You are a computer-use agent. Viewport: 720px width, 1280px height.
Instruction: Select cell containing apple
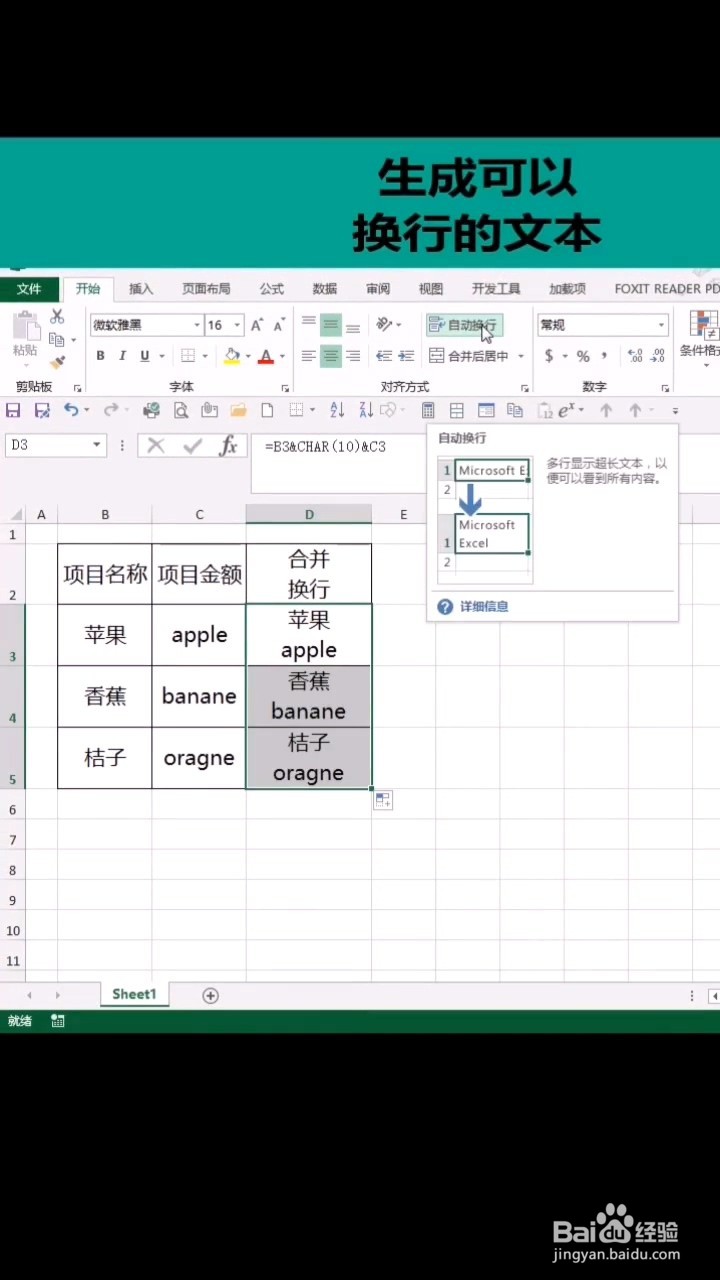pos(199,635)
